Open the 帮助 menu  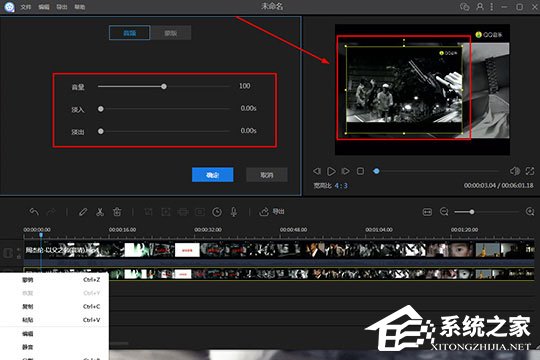coord(80,7)
